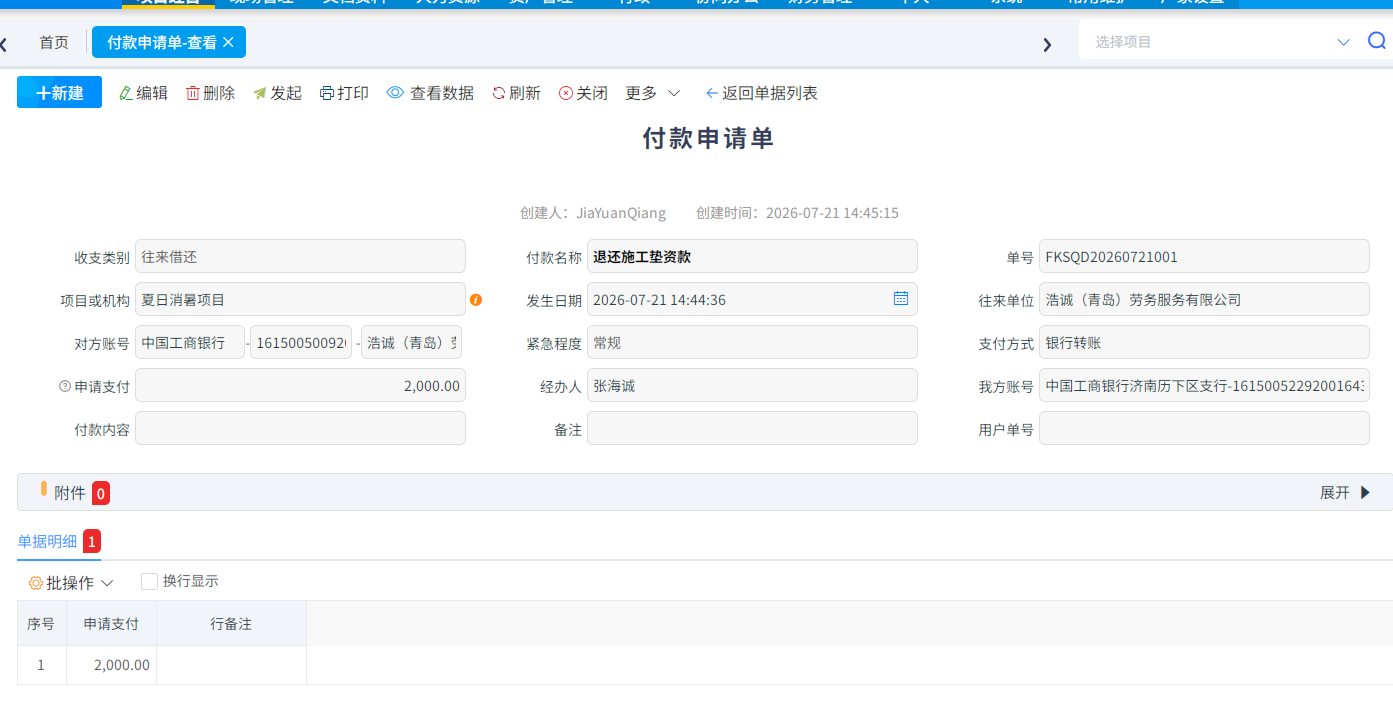Click the 发生日期 date field
The width and height of the screenshot is (1393, 703).
coord(752,299)
